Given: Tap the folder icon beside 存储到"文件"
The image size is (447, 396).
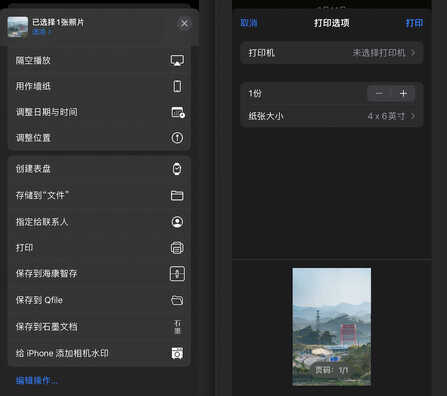Looking at the screenshot, I should coord(177,195).
